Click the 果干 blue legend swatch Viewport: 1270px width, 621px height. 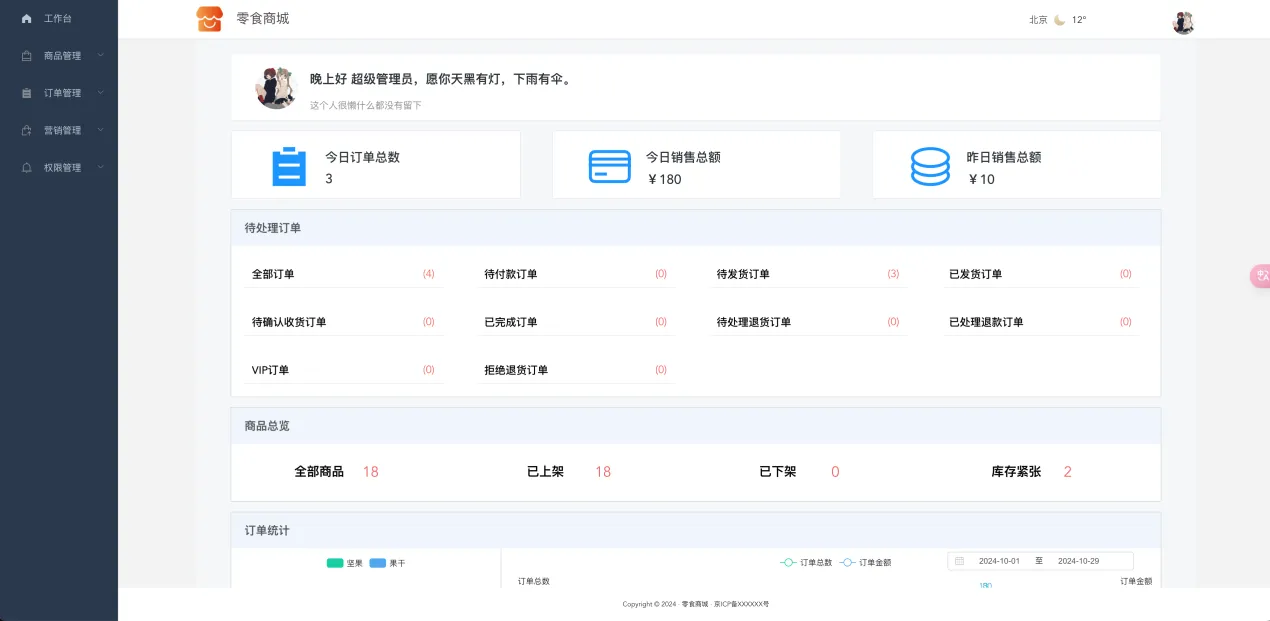378,563
